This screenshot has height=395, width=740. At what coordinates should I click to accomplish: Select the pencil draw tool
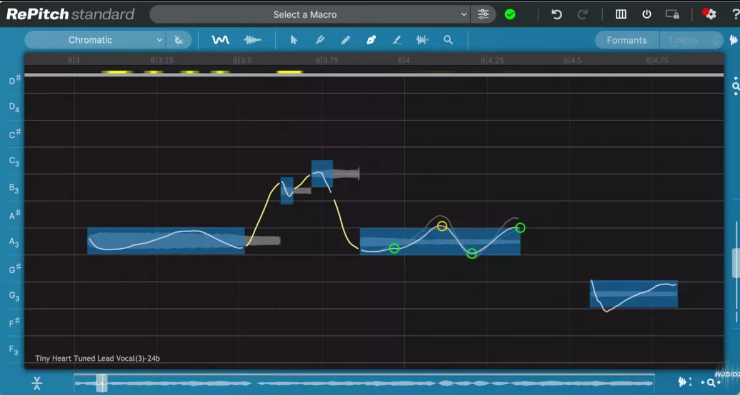pos(345,40)
